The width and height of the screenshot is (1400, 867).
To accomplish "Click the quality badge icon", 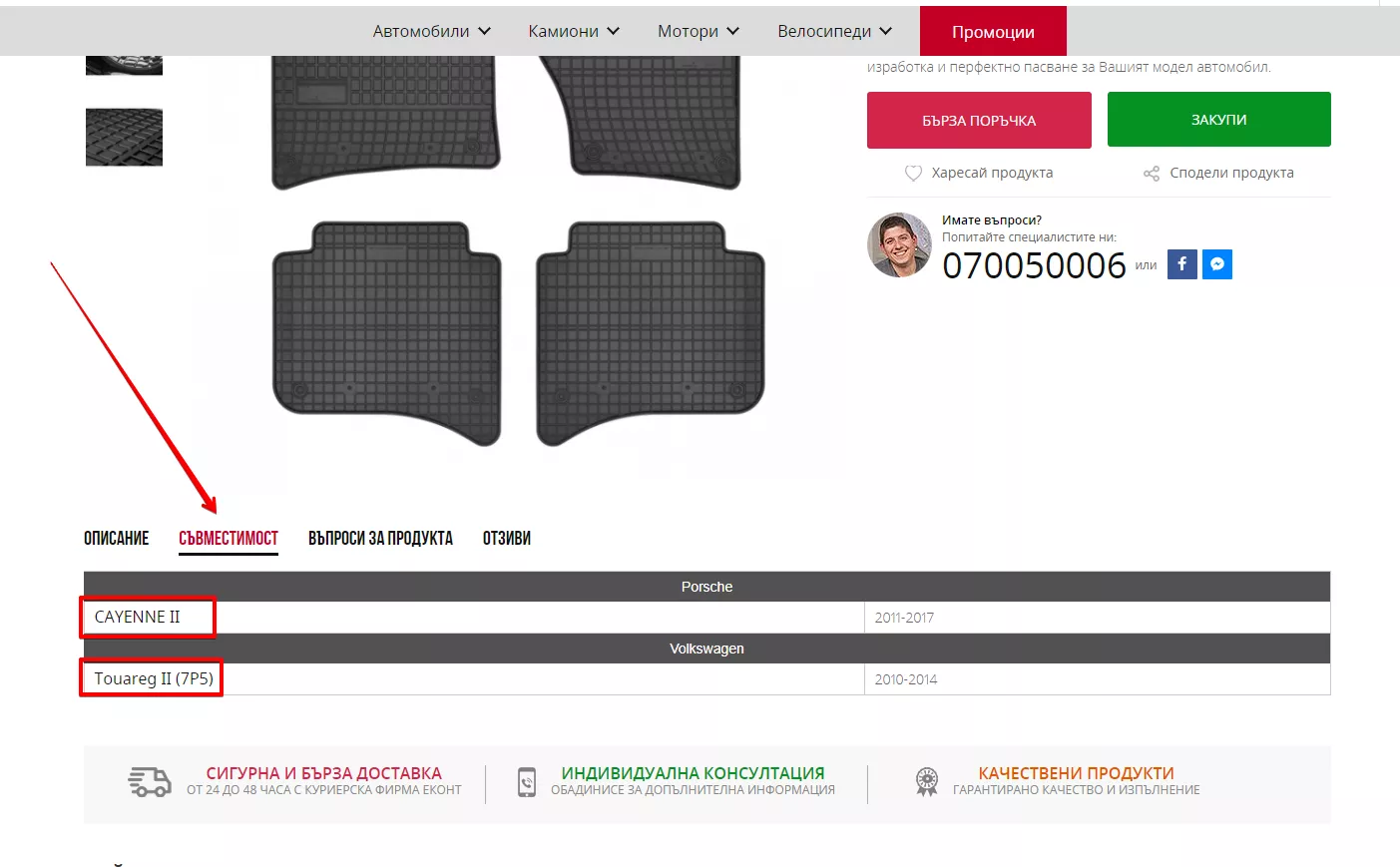I will (927, 781).
